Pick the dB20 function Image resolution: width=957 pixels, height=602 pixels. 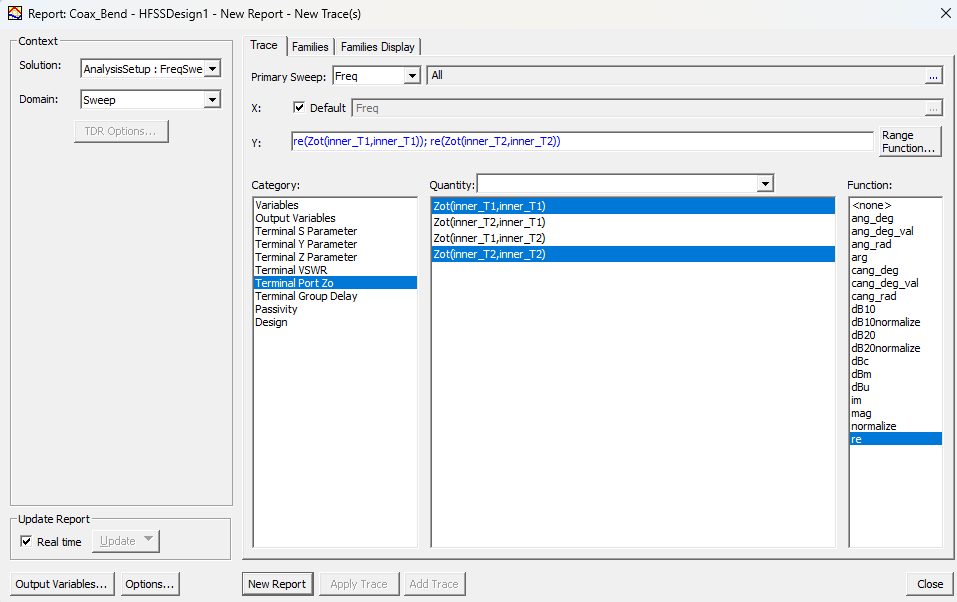tap(863, 335)
